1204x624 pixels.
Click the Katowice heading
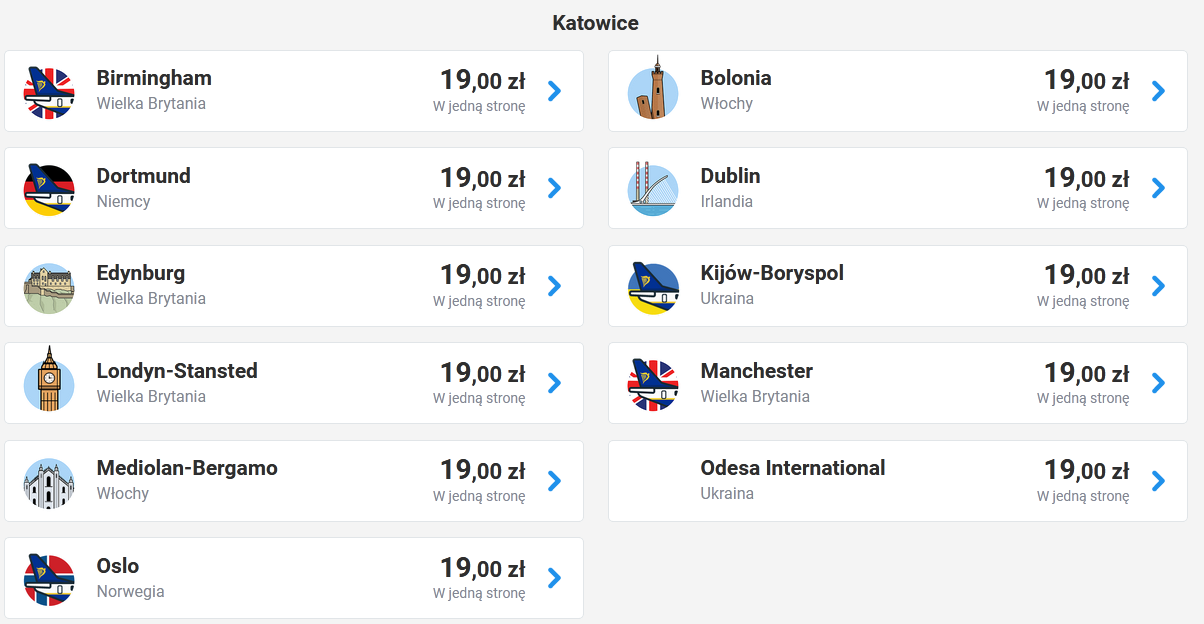pyautogui.click(x=595, y=23)
